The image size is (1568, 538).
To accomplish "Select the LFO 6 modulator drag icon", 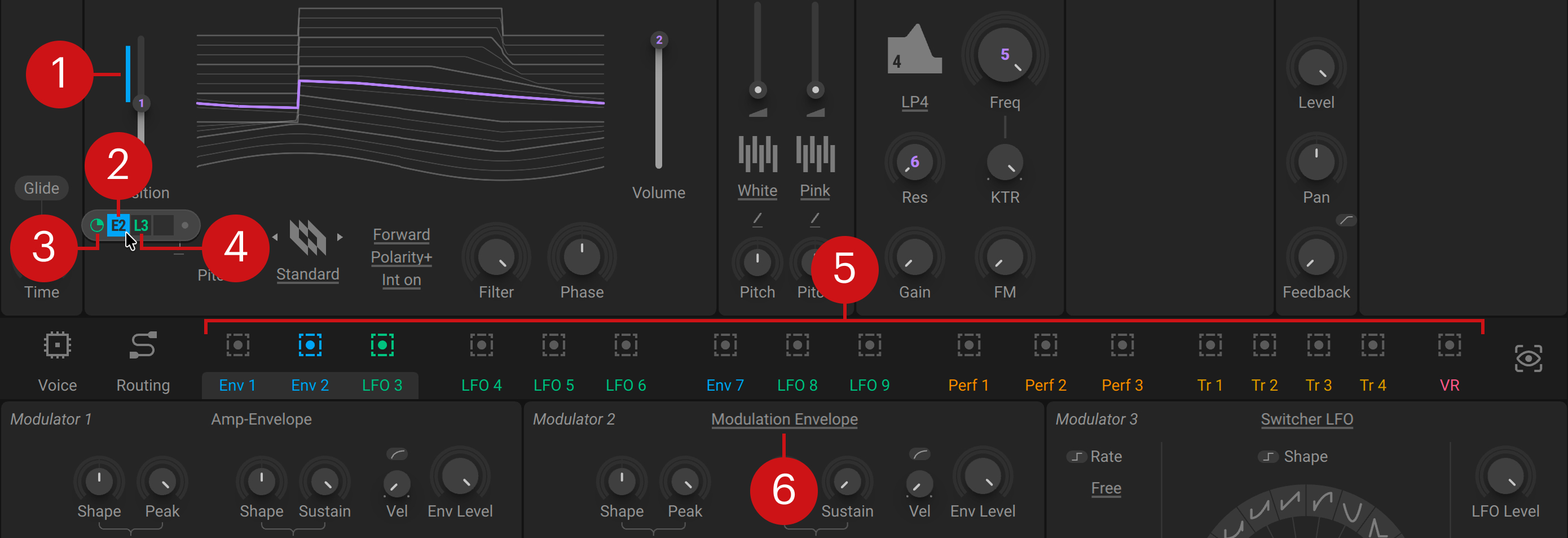I will (x=626, y=345).
